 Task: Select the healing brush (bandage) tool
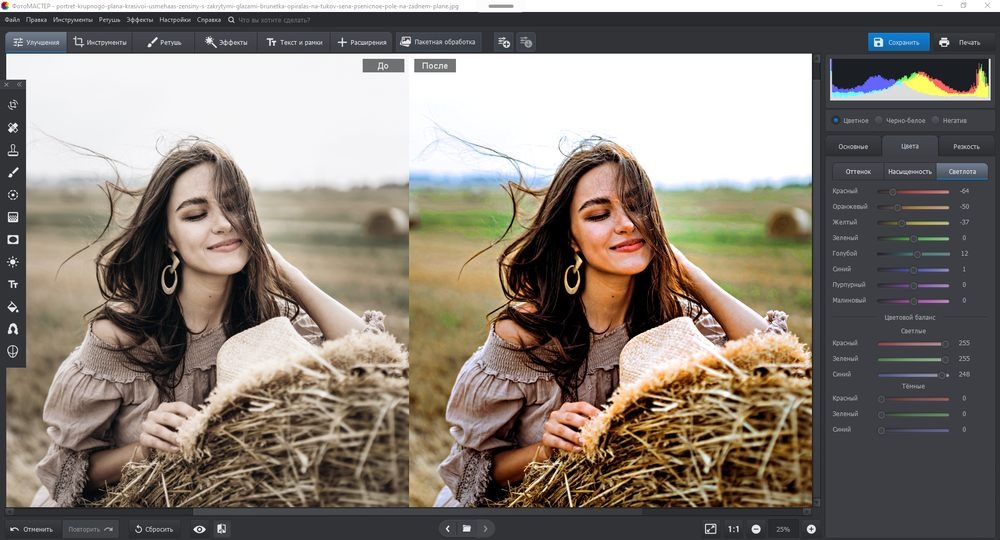click(13, 128)
